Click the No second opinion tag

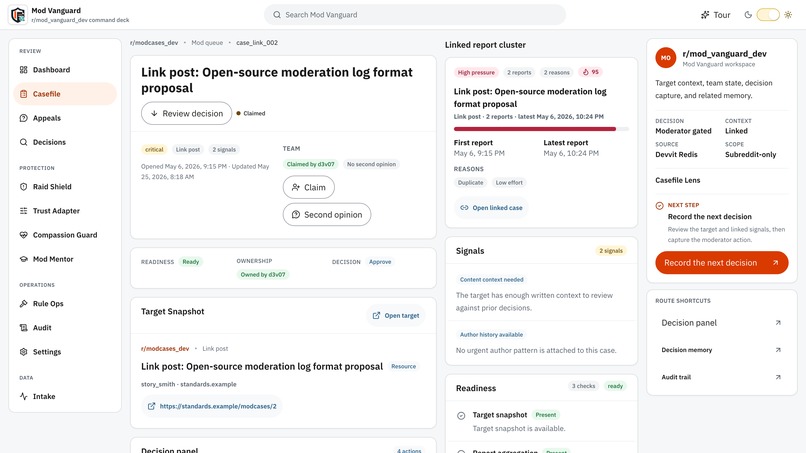tap(371, 165)
